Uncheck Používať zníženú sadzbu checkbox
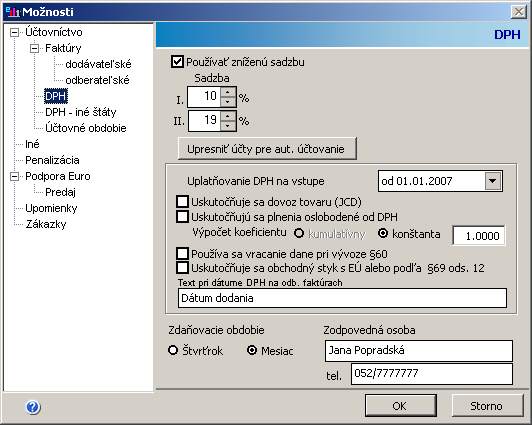 point(177,62)
